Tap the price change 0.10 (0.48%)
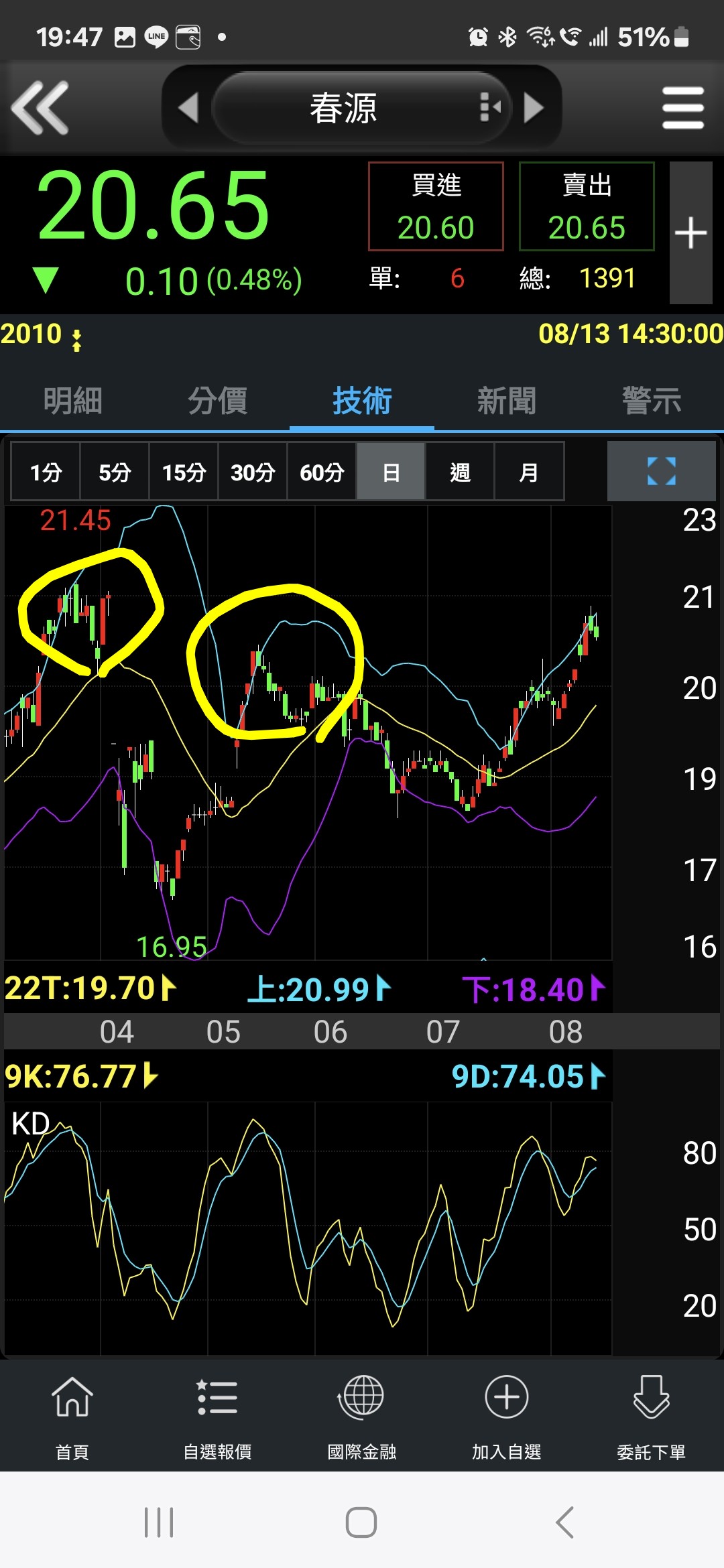Image resolution: width=724 pixels, height=1568 pixels. (213, 281)
